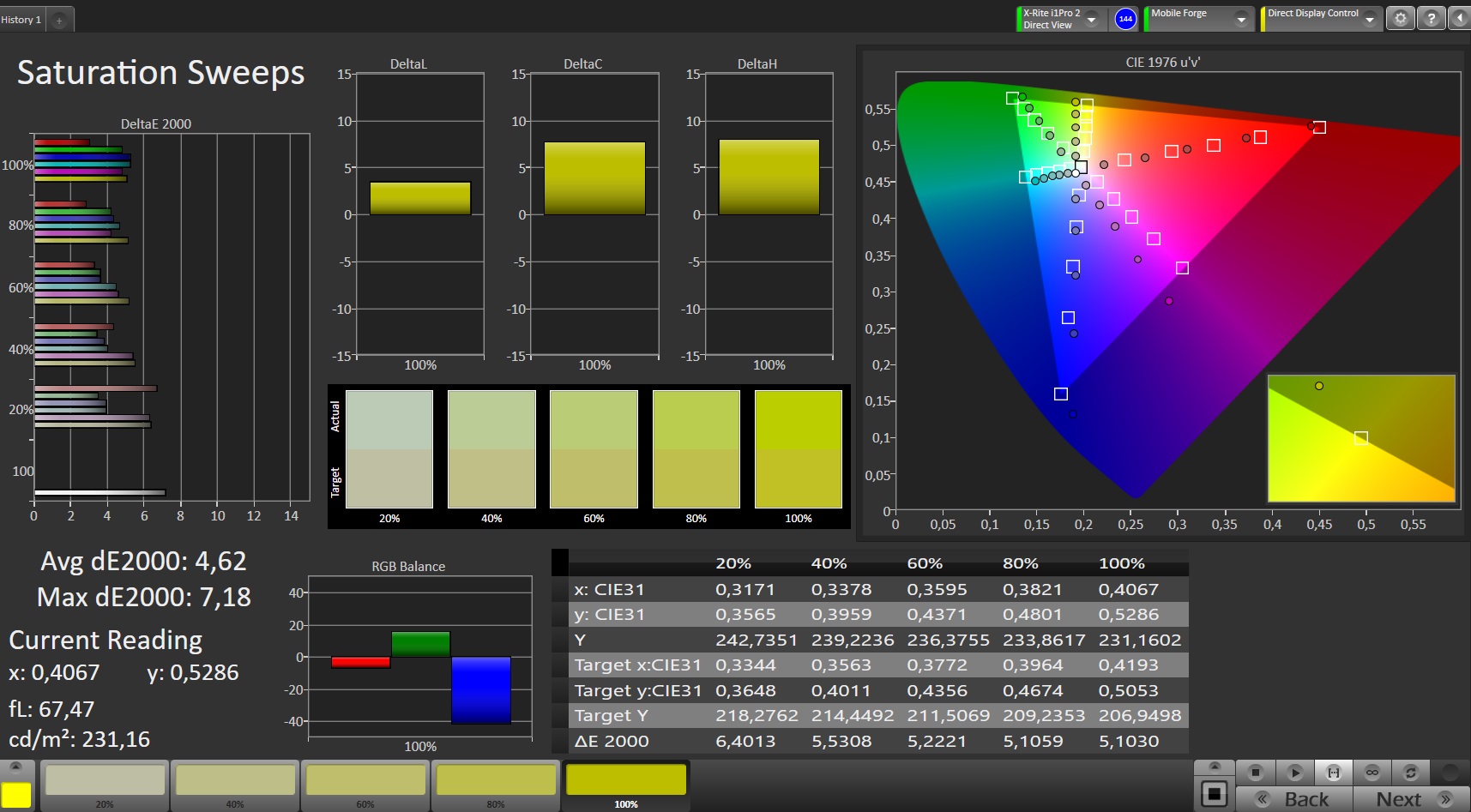This screenshot has height=812, width=1471.
Task: Select the 80% saturation patch in bottom strip
Action: pos(496,785)
